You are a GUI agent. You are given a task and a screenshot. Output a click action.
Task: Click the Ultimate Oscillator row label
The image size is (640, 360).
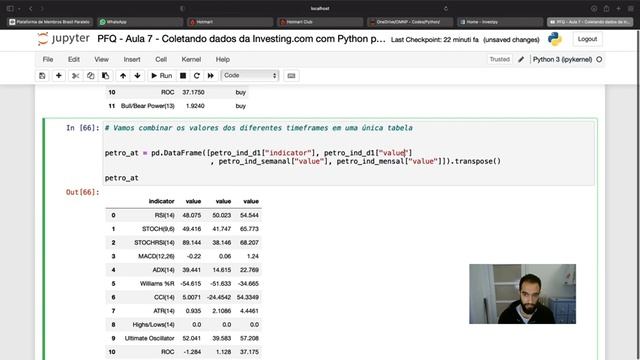(x=149, y=338)
